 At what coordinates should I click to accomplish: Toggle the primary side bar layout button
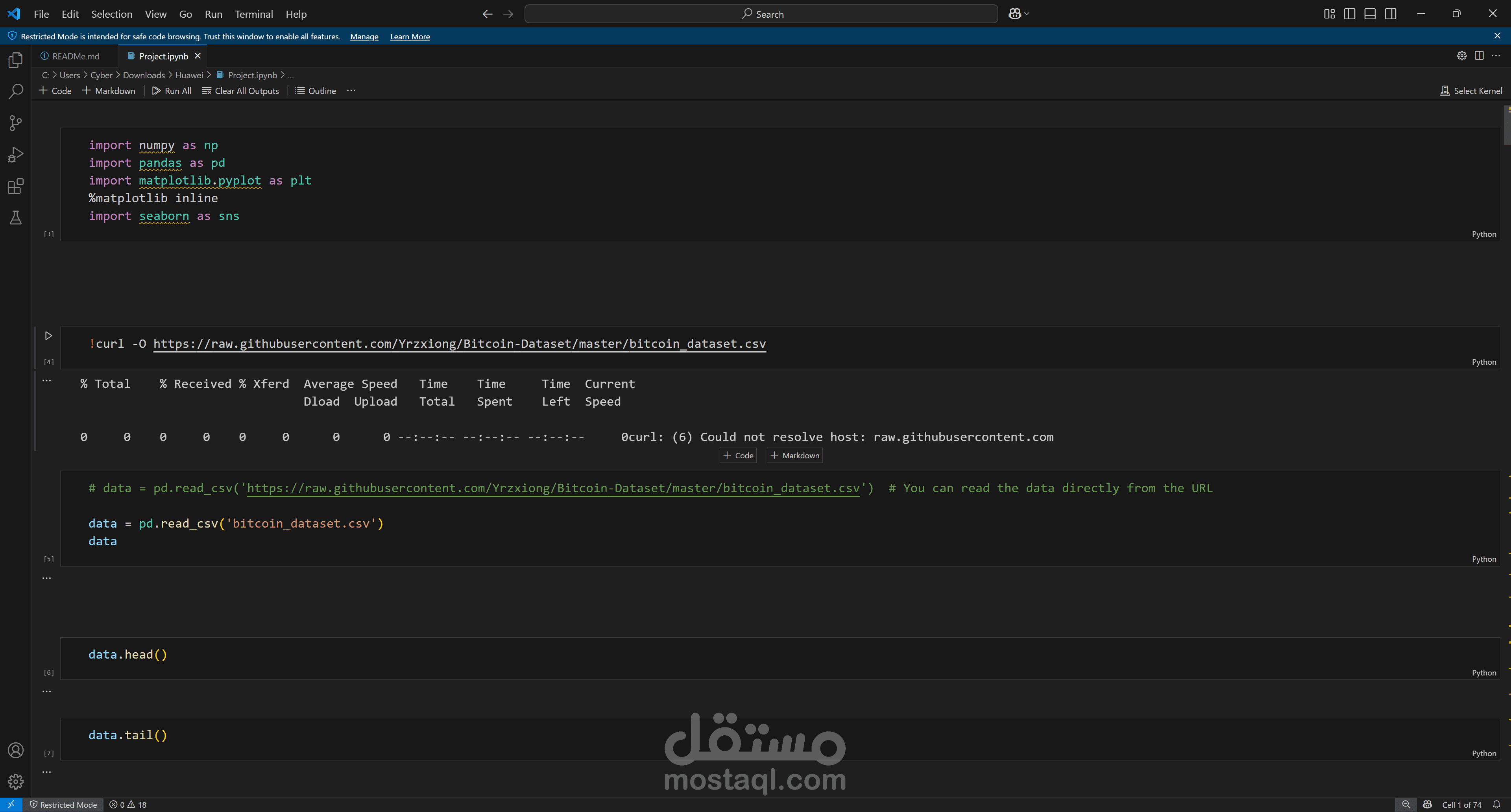pyautogui.click(x=1349, y=14)
